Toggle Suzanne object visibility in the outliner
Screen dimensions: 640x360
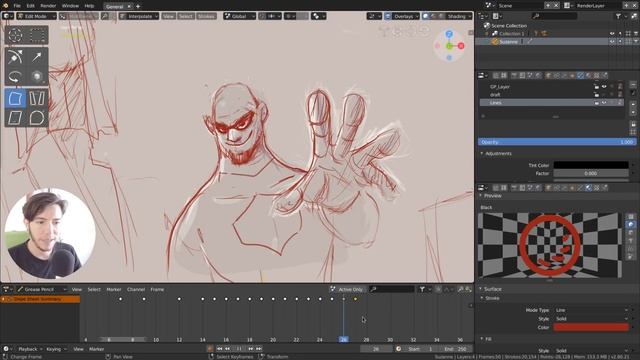[612, 42]
